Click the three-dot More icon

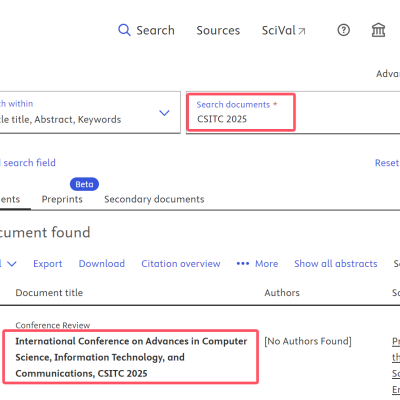243,264
